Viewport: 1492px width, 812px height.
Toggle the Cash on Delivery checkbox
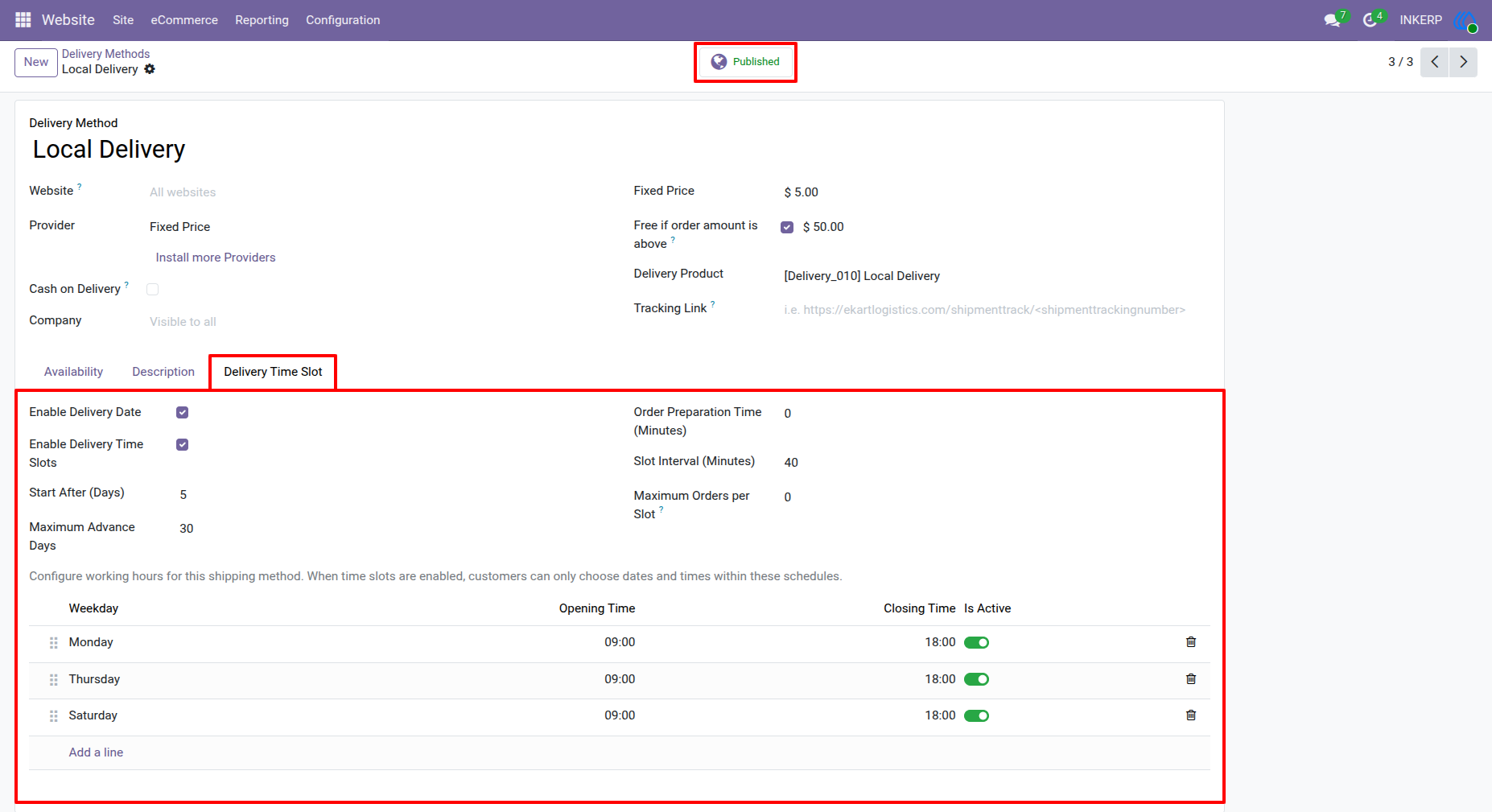tap(153, 290)
